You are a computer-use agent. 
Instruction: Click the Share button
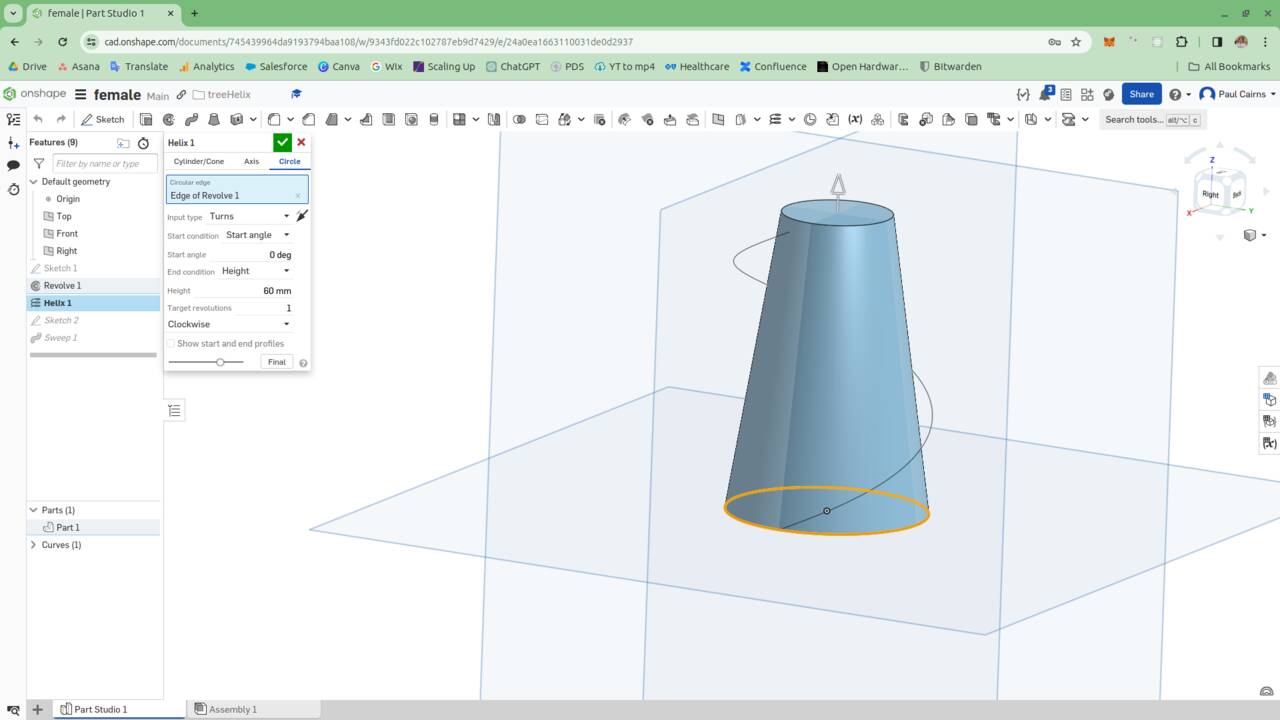pyautogui.click(x=1141, y=94)
